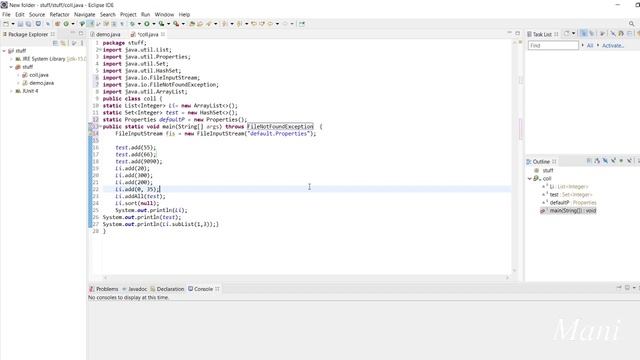Maximize the editor area
Viewport: 640px width, 360px height.
(x=518, y=33)
